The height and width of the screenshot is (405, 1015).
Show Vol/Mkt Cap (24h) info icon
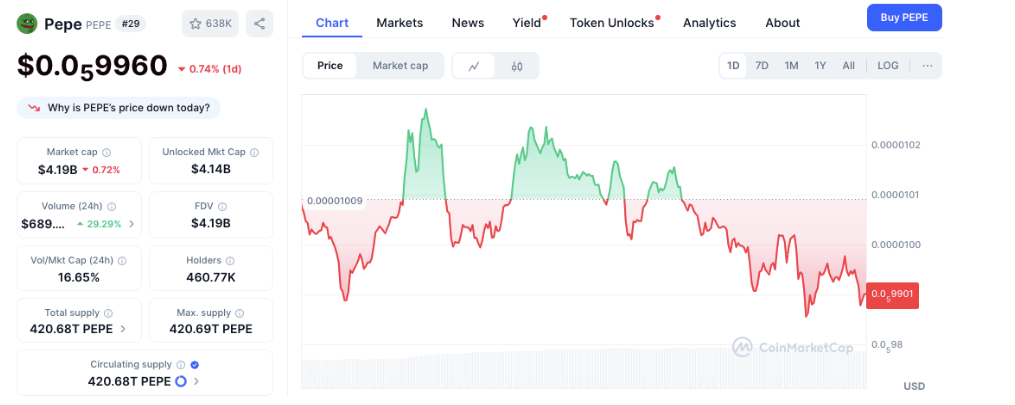[x=122, y=261]
